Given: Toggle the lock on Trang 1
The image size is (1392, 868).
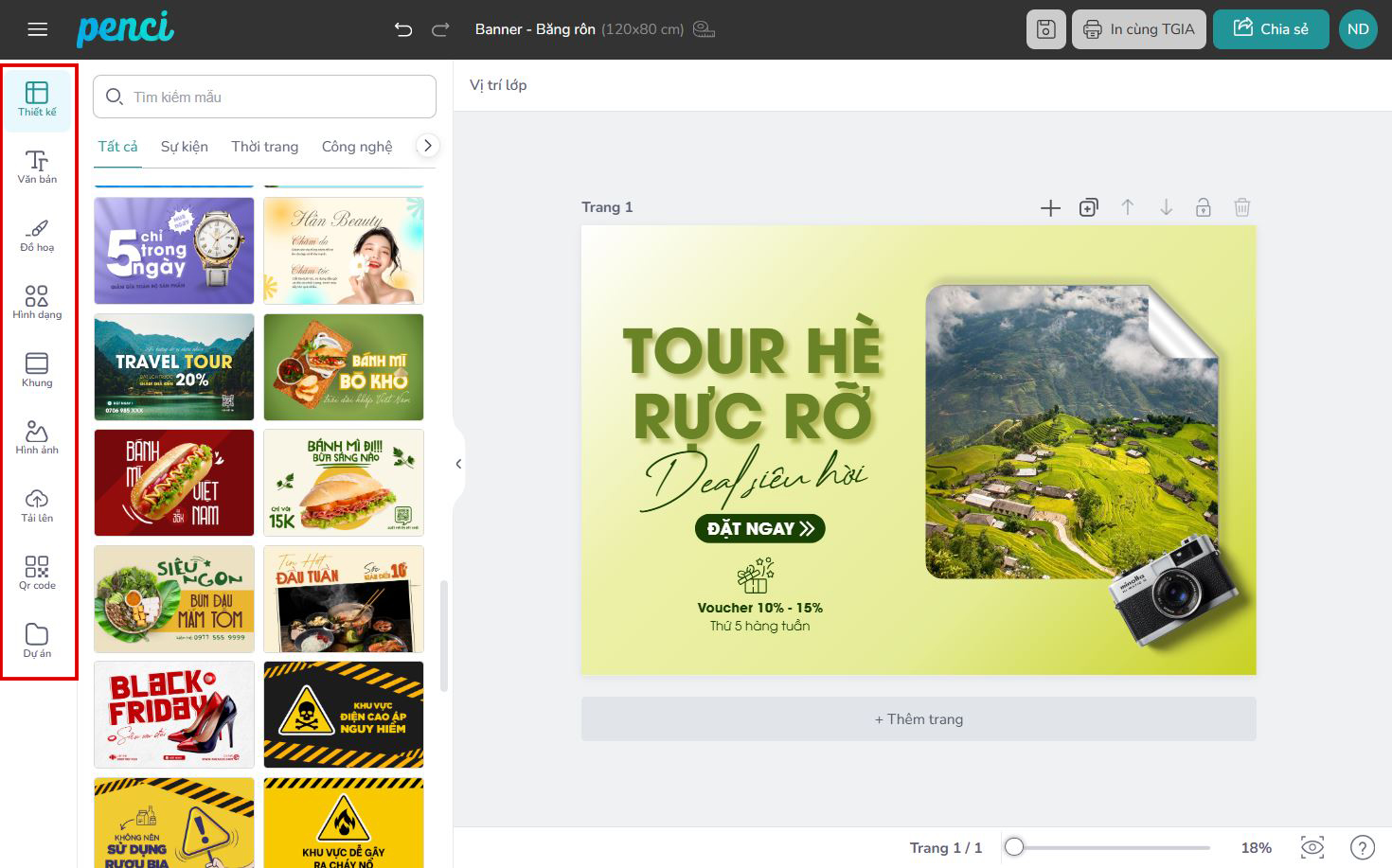Looking at the screenshot, I should point(1204,207).
